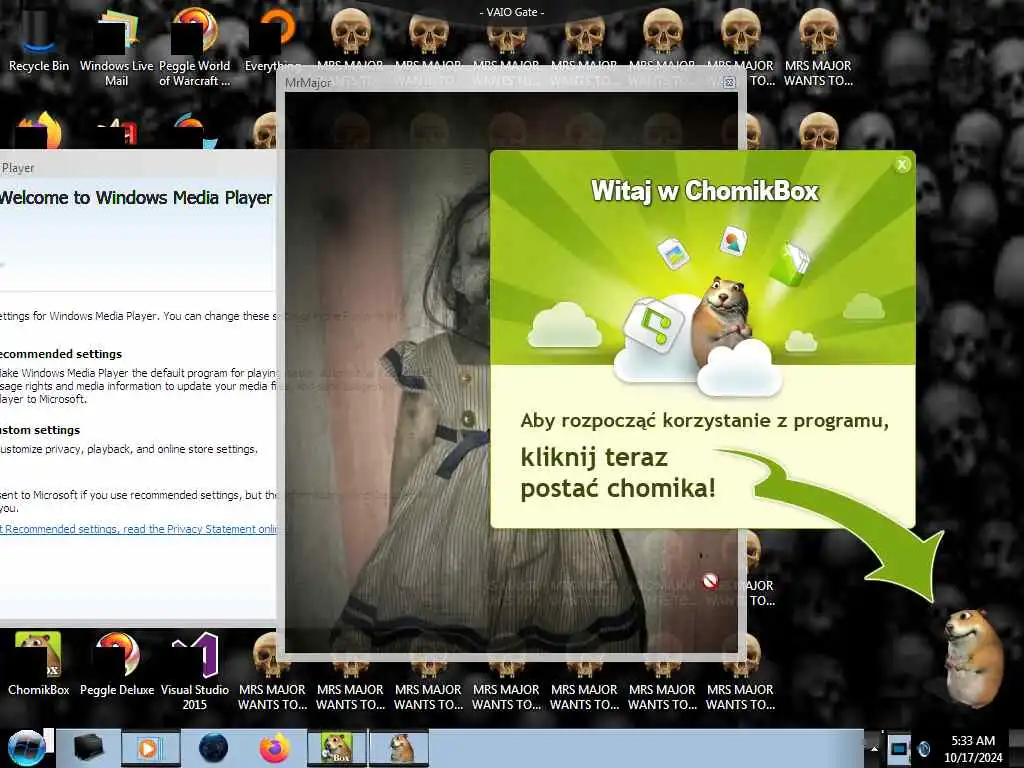
Task: Click the 'Witaj w ChomikBox' title text
Action: (705, 191)
